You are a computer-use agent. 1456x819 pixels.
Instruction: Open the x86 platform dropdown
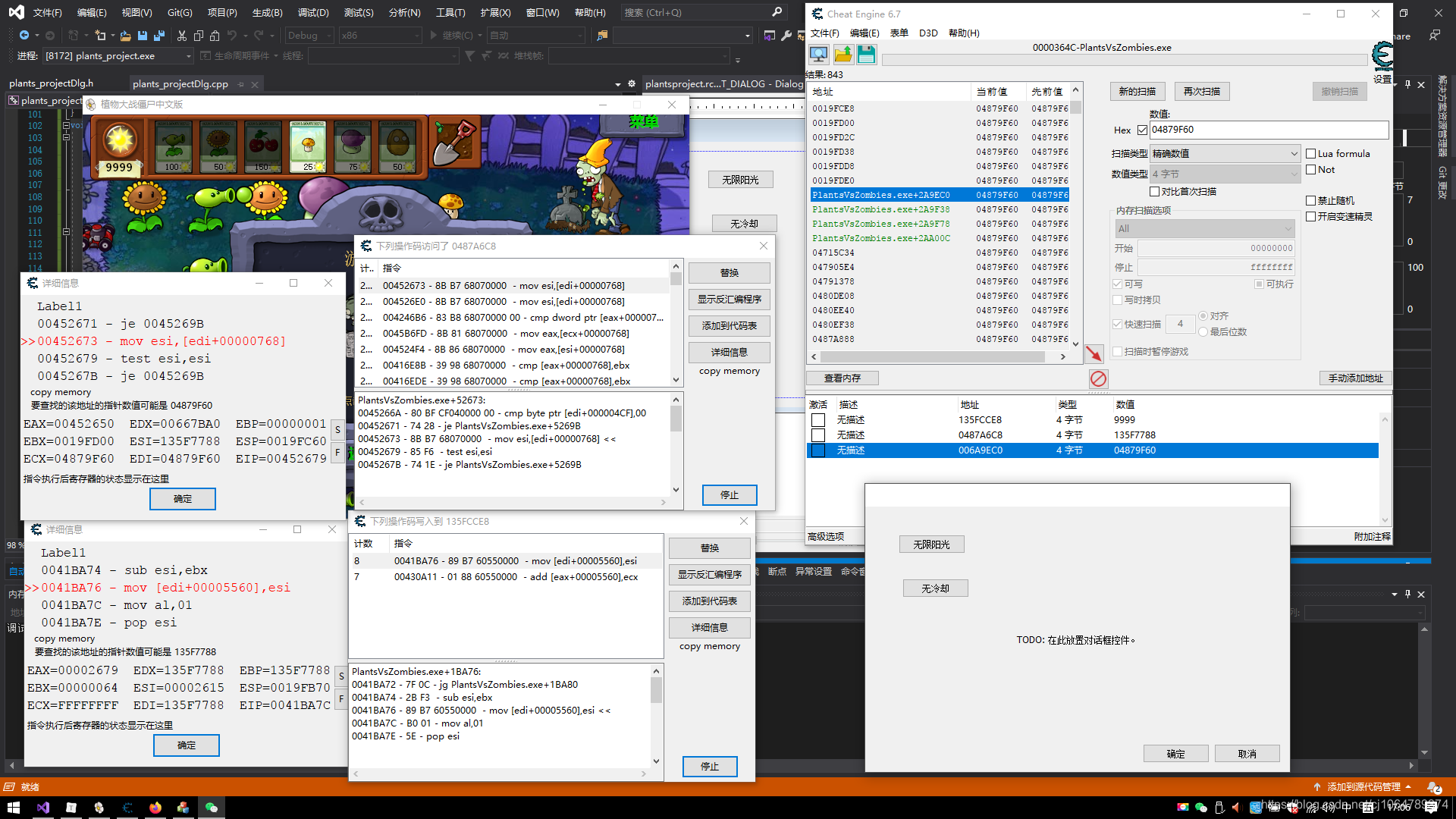pos(379,36)
